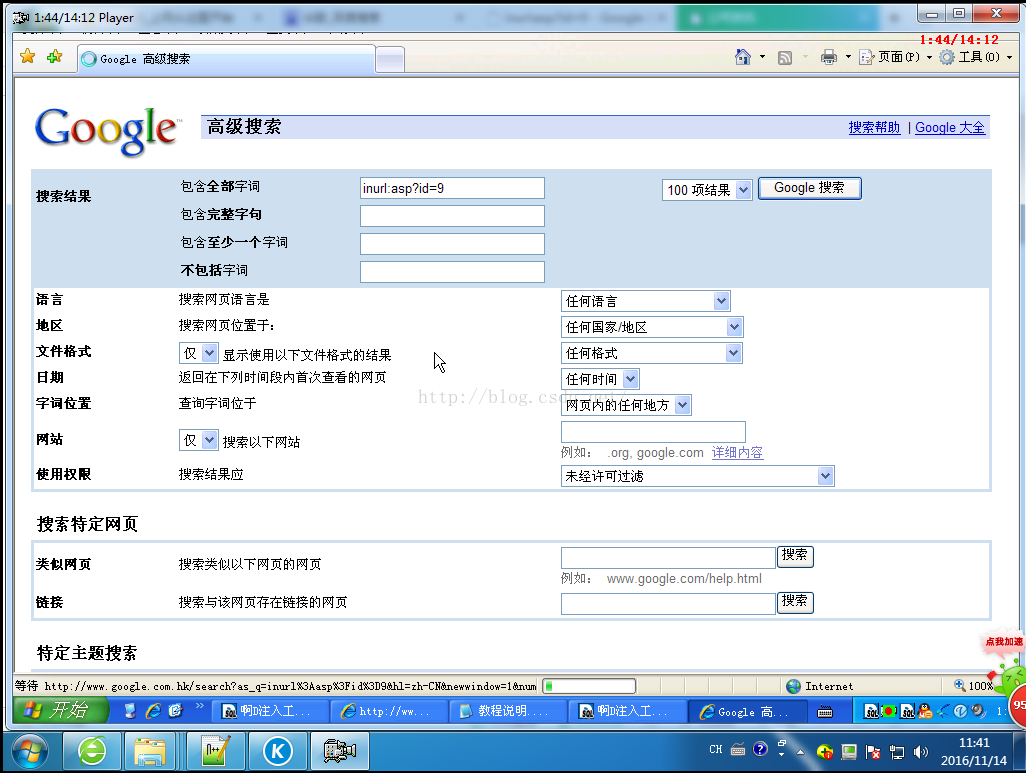1026x773 pixels.
Task: Click the printer icon in toolbar
Action: pyautogui.click(x=828, y=57)
